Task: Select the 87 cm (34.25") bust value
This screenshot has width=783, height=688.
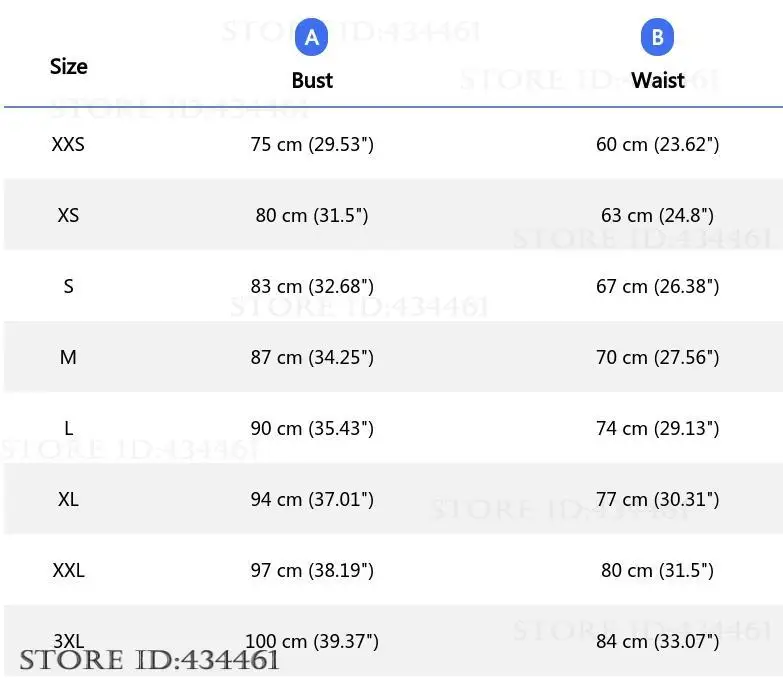Action: [312, 357]
